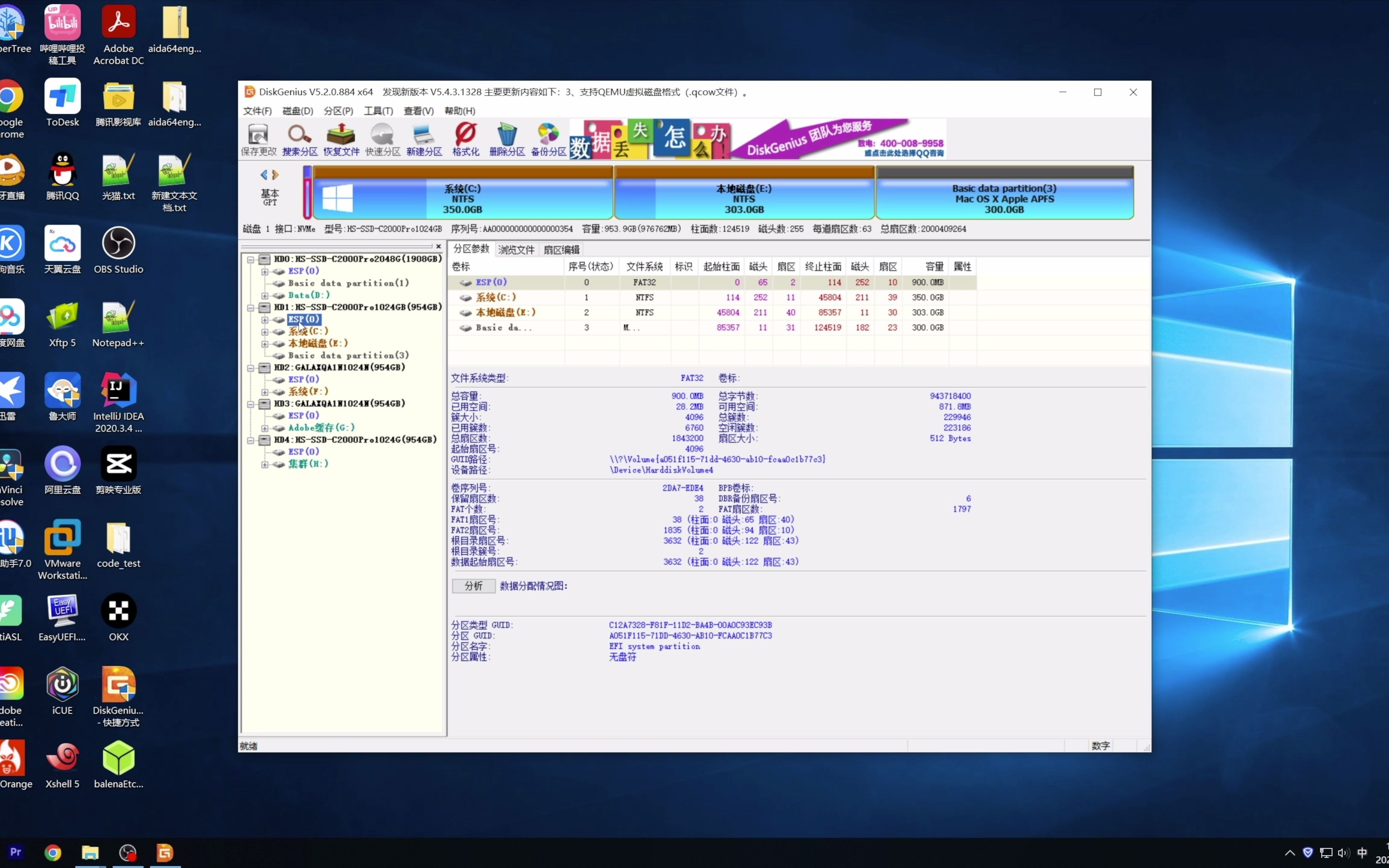Select the 恢复文件 (Recover Files) icon

(341, 138)
